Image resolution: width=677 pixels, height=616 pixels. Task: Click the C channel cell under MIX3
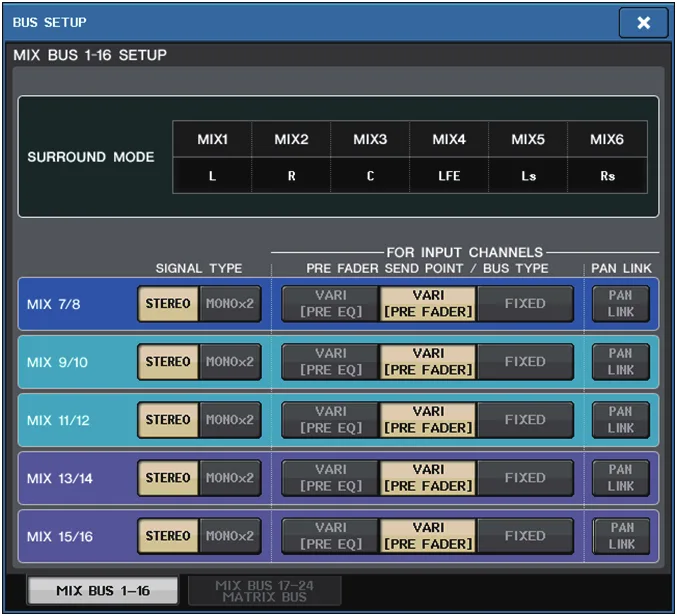[x=370, y=176]
